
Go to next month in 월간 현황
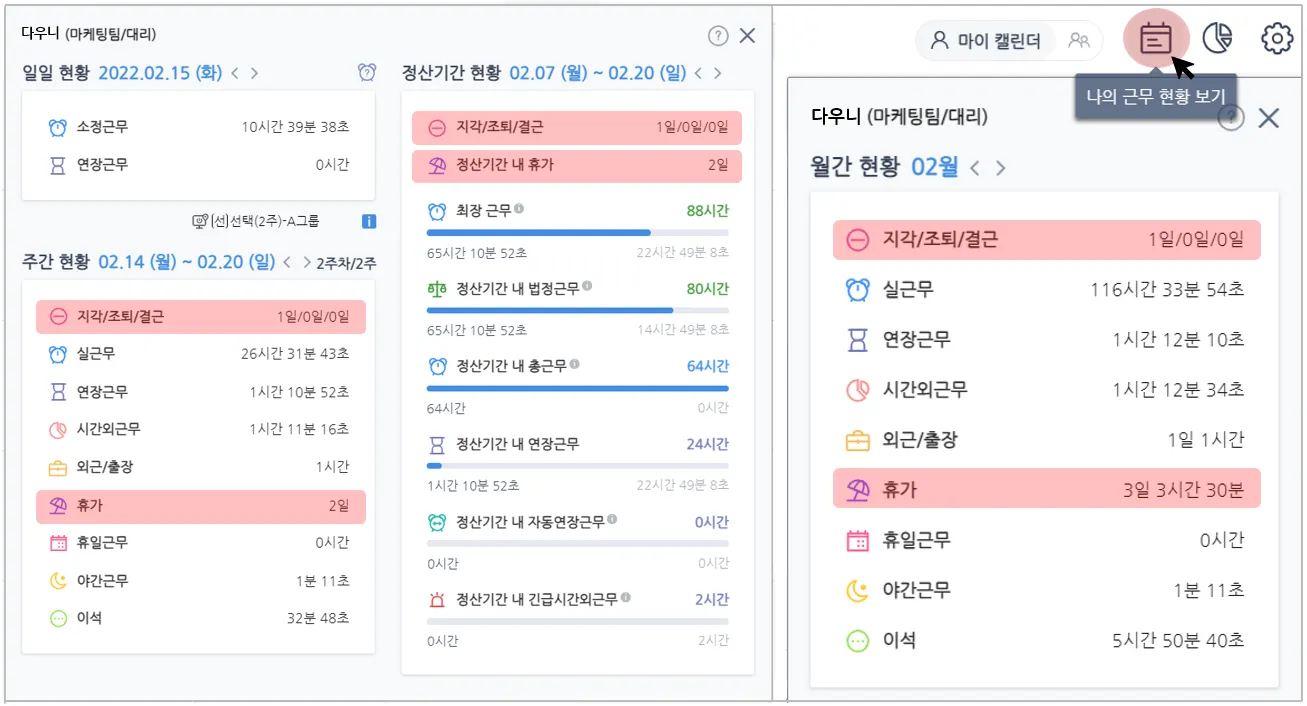(999, 167)
